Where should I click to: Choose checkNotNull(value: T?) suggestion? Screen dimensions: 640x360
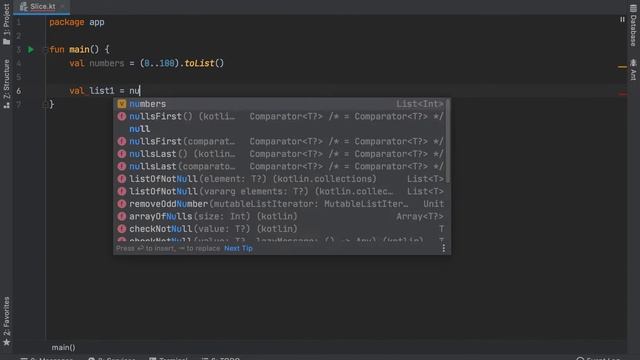pyautogui.click(x=280, y=229)
